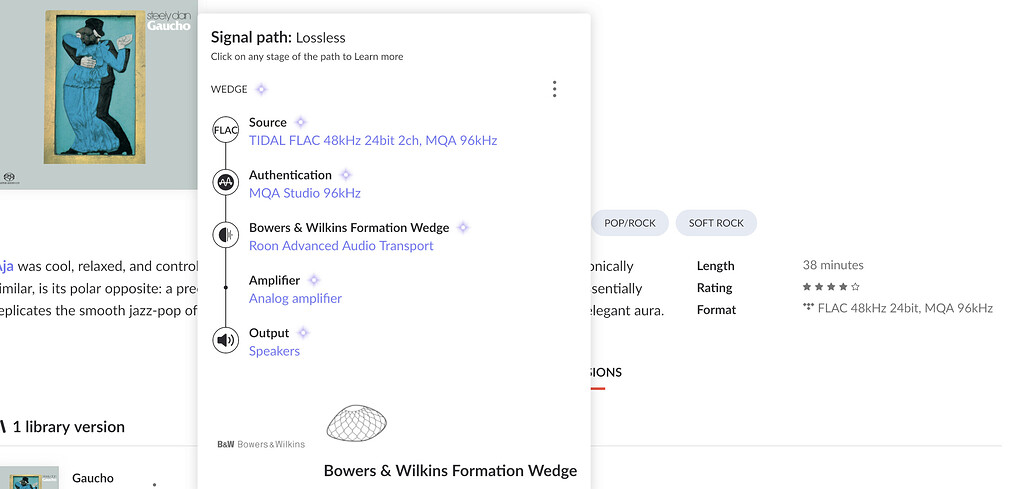The width and height of the screenshot is (1024, 489).
Task: Click the Formation Wedge speaker image
Action: 357,424
